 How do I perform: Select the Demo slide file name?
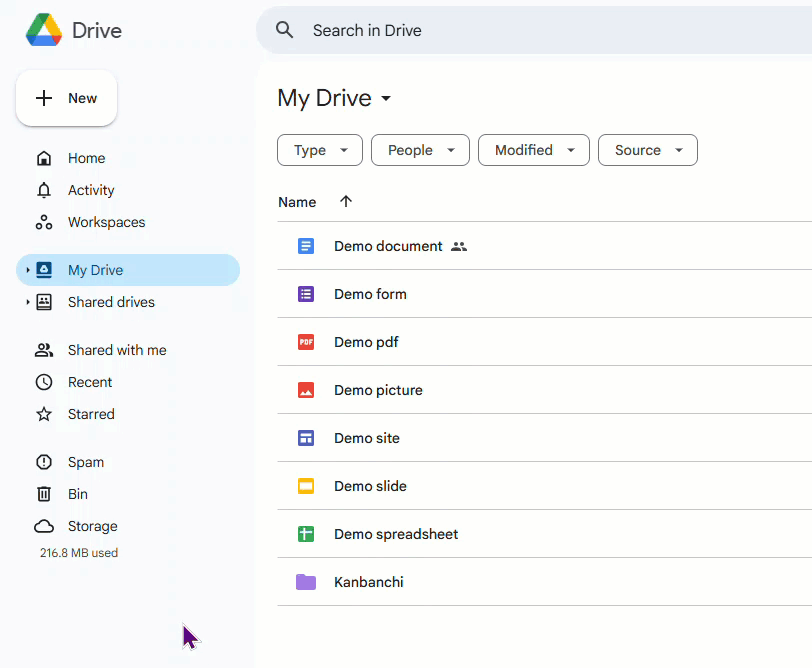[370, 486]
